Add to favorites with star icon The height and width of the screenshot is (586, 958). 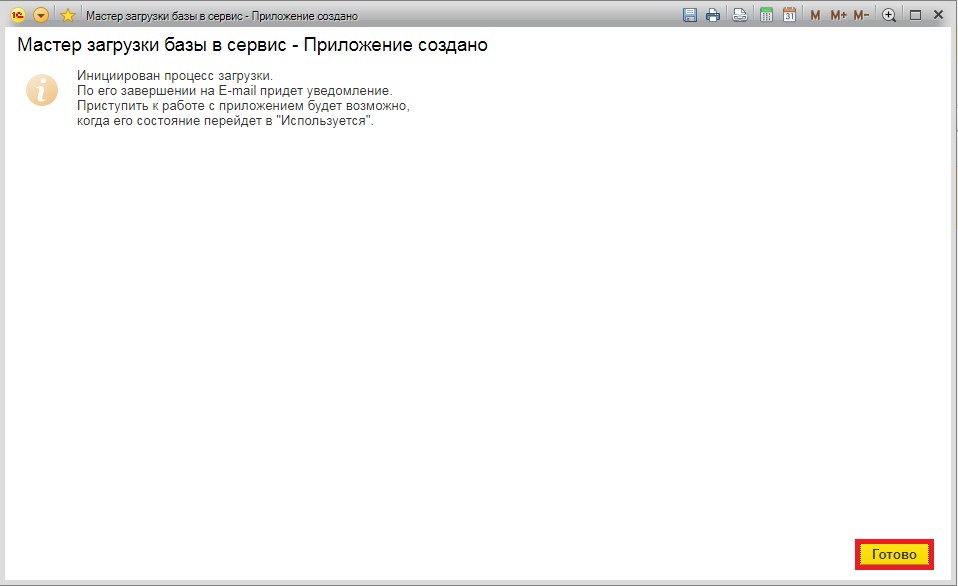[x=68, y=15]
